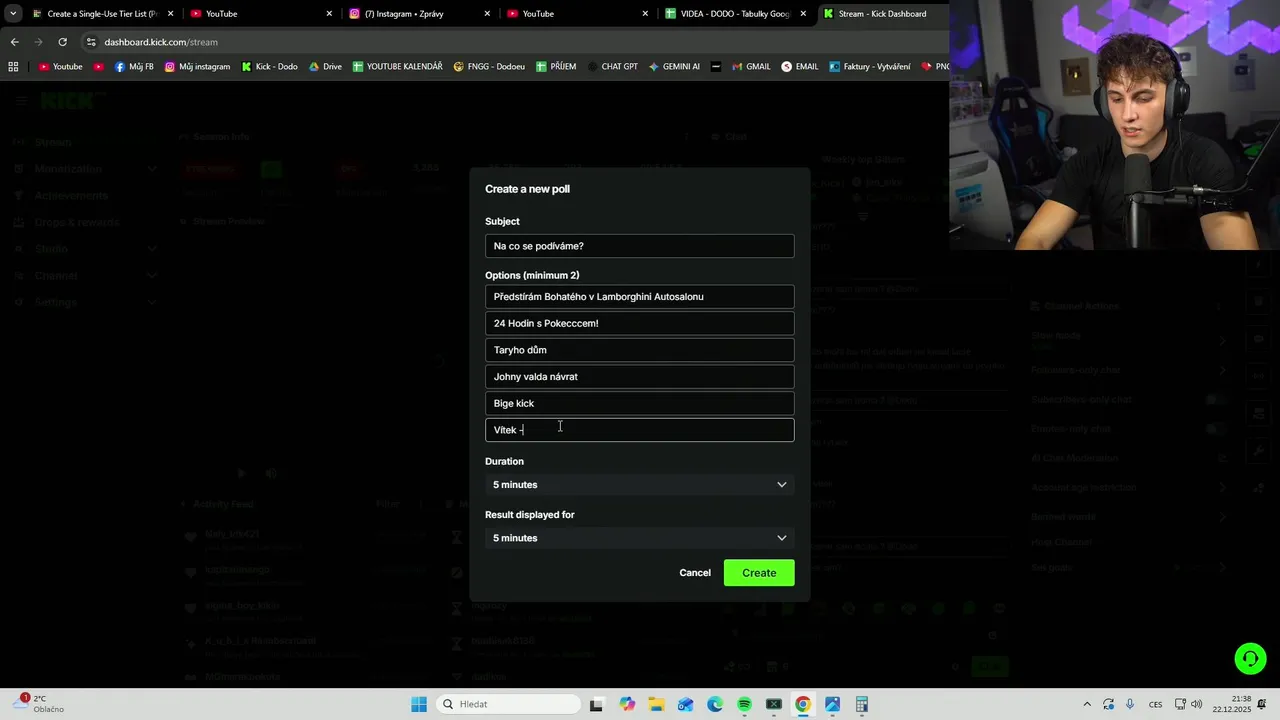The width and height of the screenshot is (1280, 720).
Task: Open Microsoft Edge from the taskbar
Action: click(x=715, y=704)
